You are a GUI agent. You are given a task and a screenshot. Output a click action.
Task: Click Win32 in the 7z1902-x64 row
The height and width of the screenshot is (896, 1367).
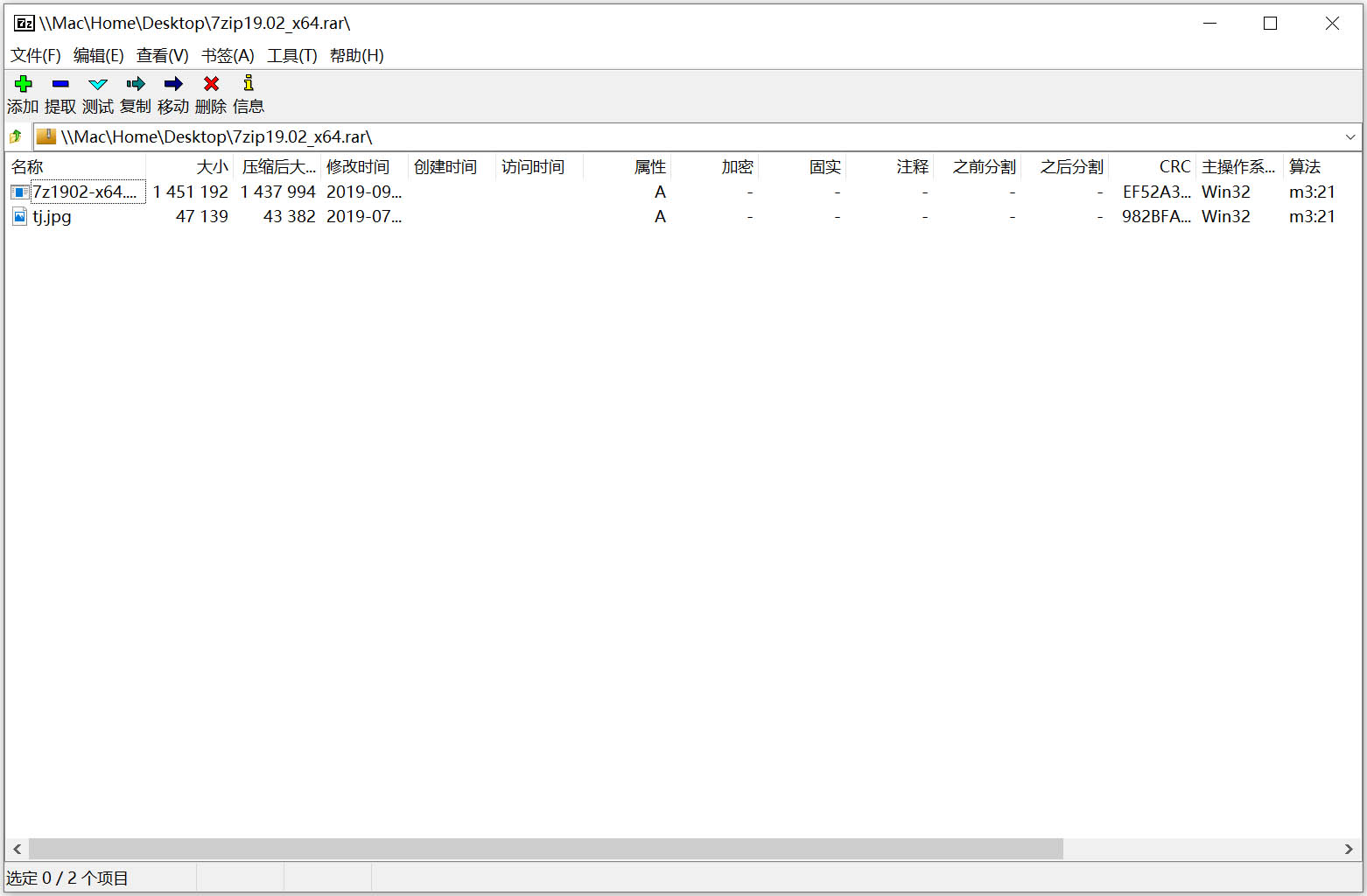coord(1226,192)
